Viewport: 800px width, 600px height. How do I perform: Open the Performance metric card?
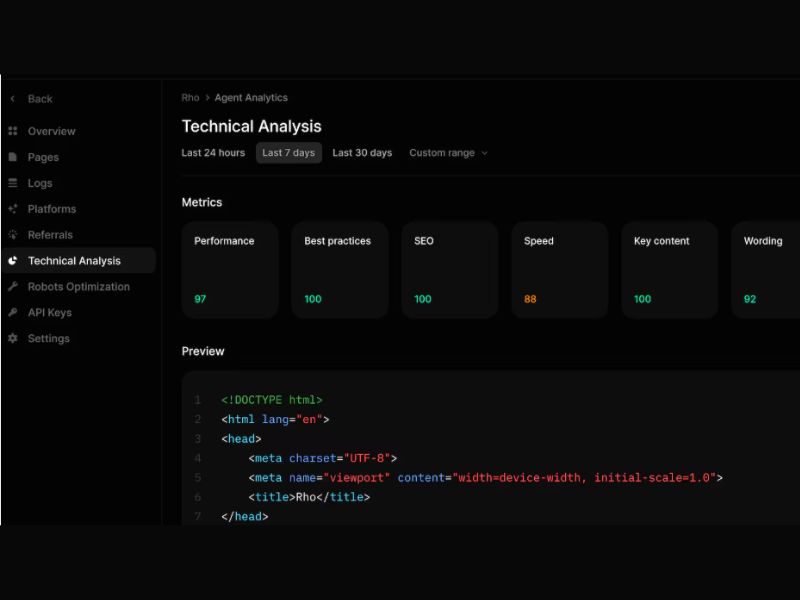click(230, 270)
